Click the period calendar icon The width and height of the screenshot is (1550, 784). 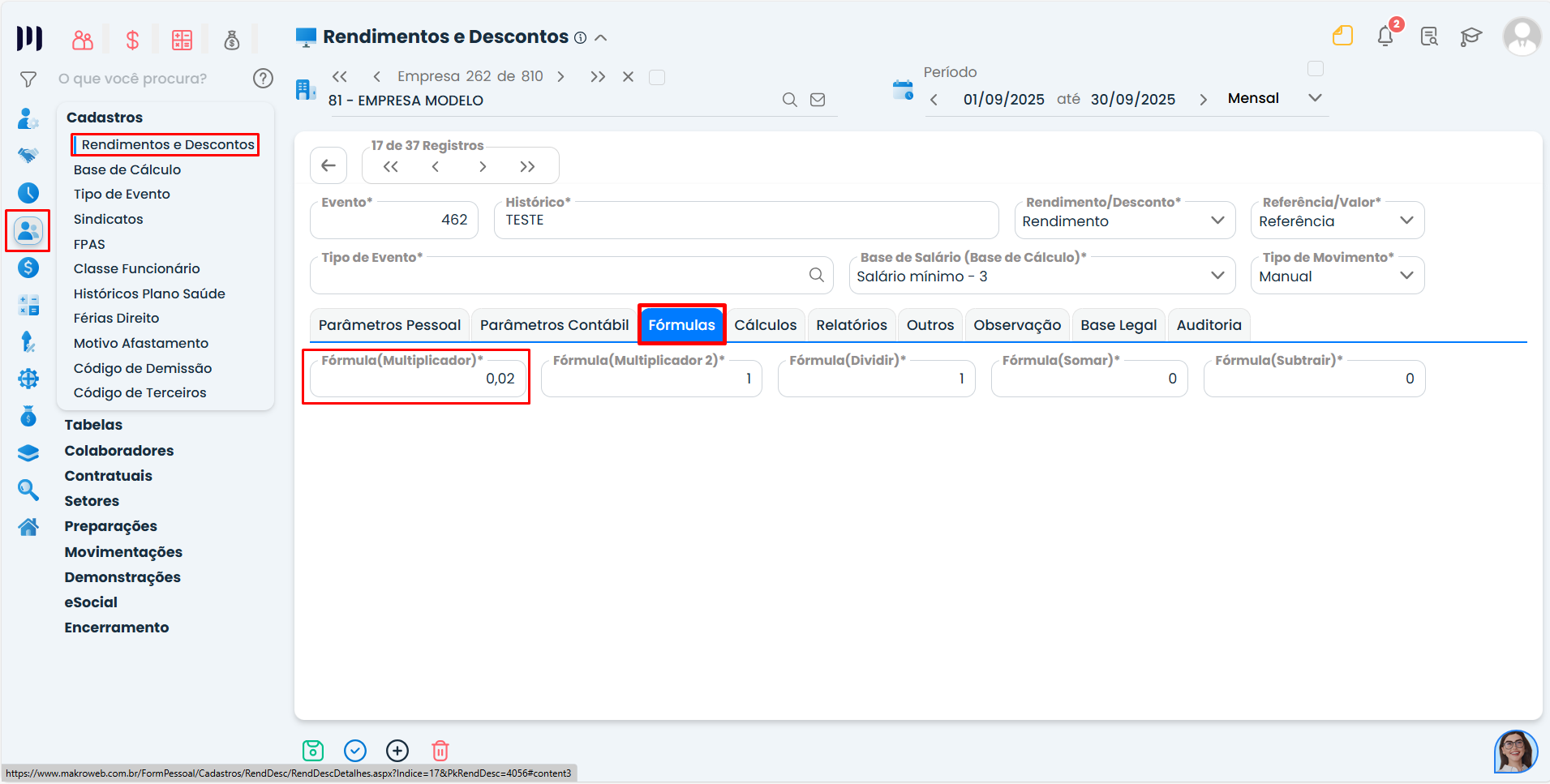point(903,90)
